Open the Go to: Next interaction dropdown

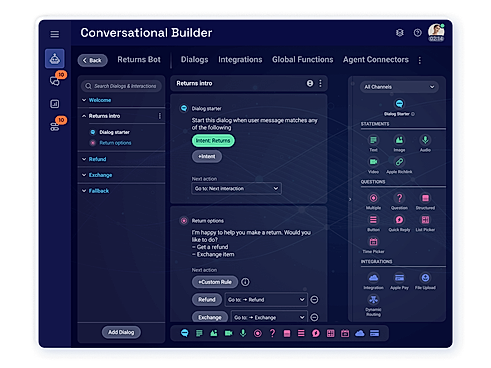point(236,189)
